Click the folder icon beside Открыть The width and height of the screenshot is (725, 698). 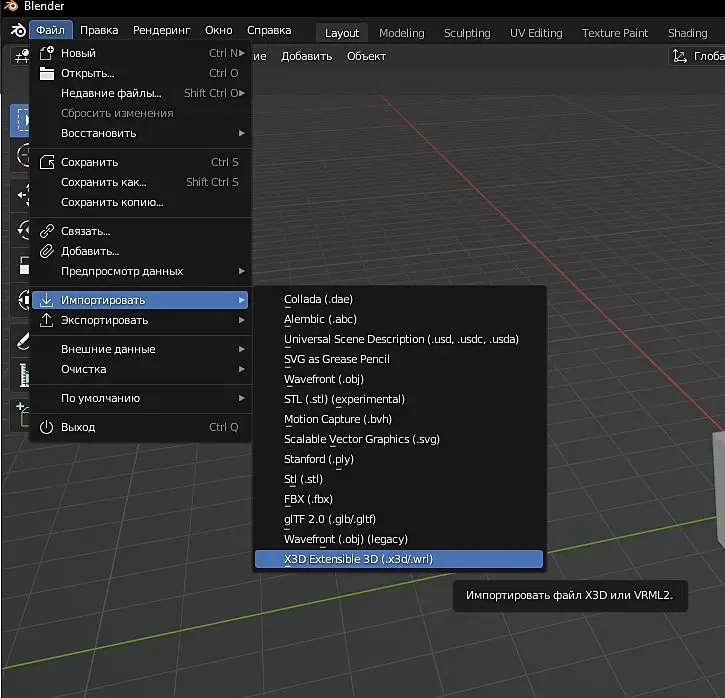[46, 73]
